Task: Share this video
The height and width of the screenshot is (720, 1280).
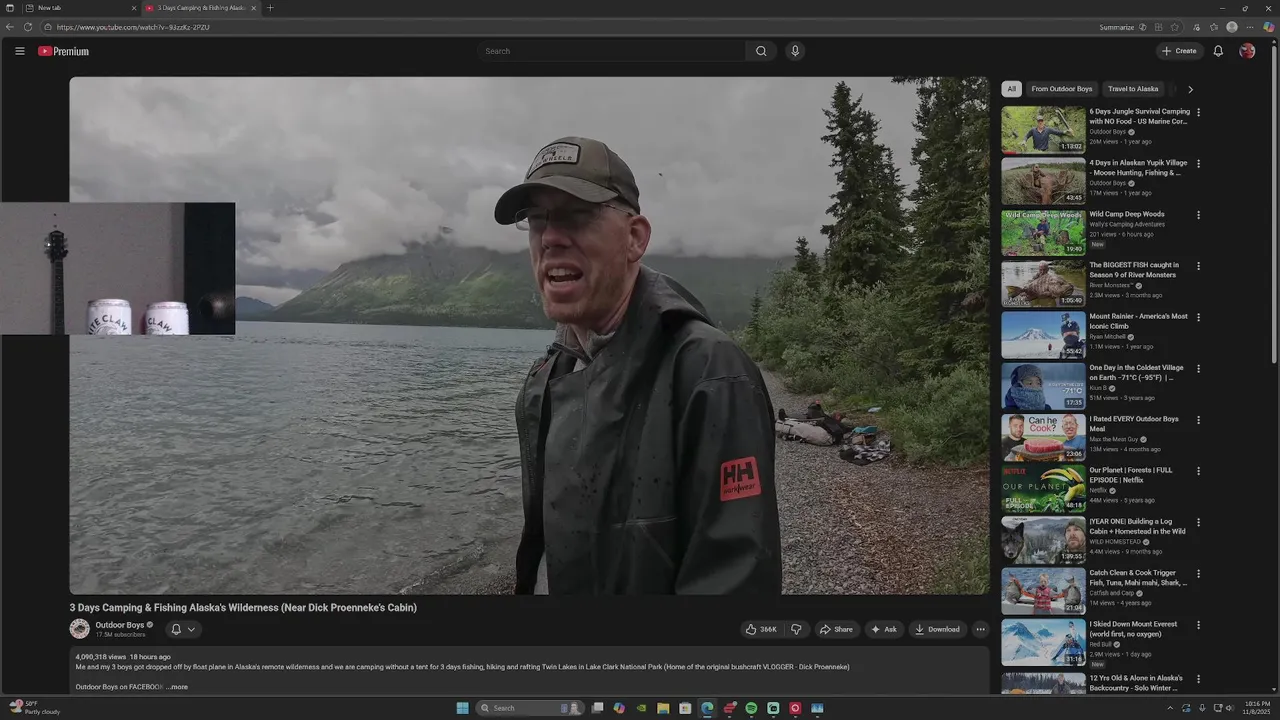Action: 836,629
